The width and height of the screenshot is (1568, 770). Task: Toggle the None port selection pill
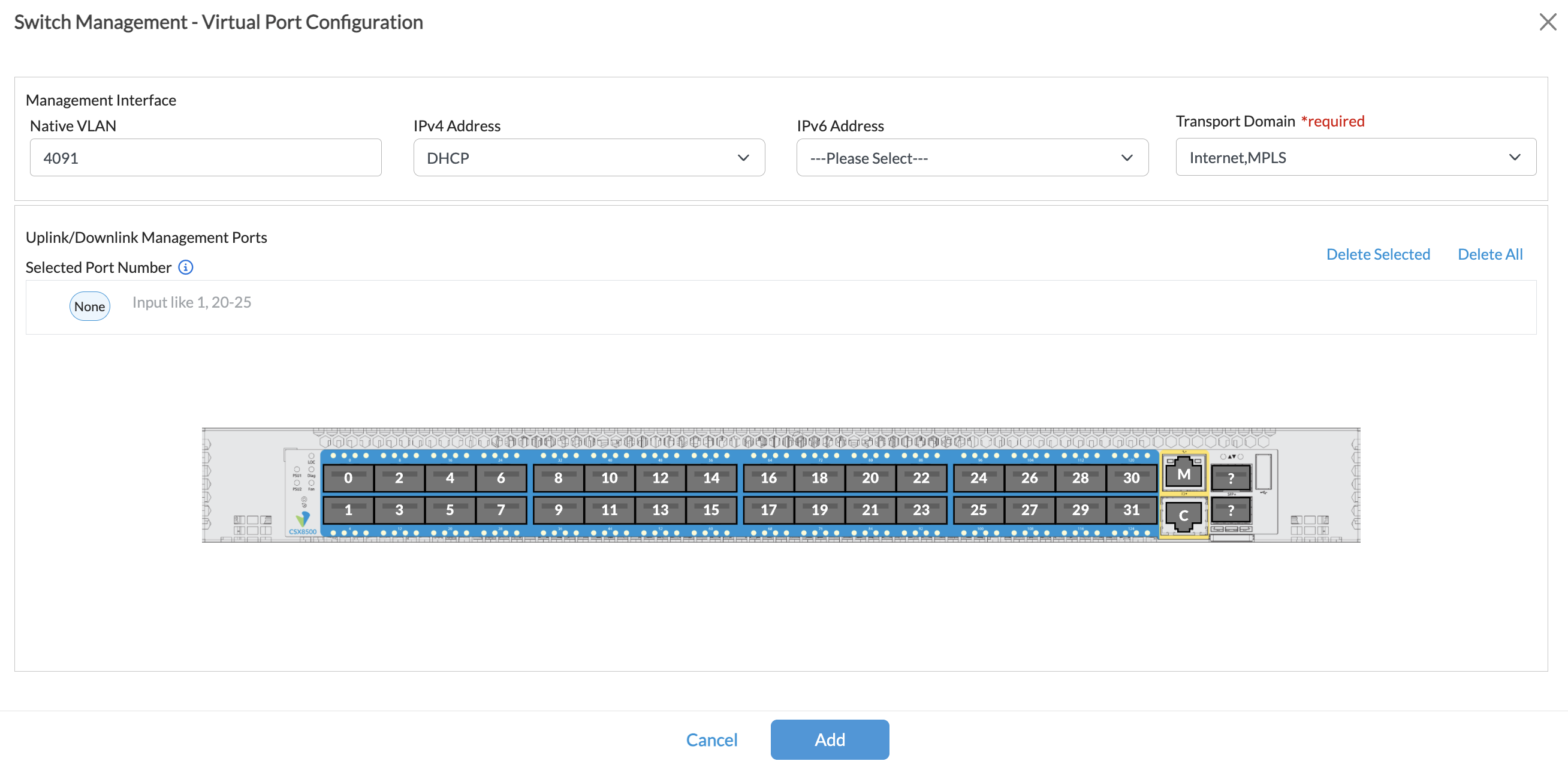click(x=89, y=306)
